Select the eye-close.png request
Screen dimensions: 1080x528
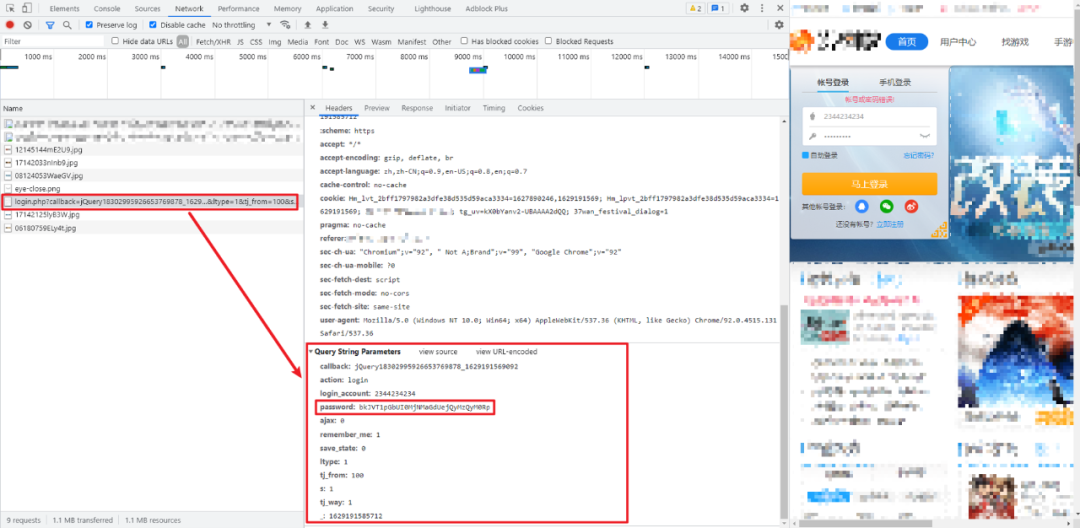coord(151,189)
